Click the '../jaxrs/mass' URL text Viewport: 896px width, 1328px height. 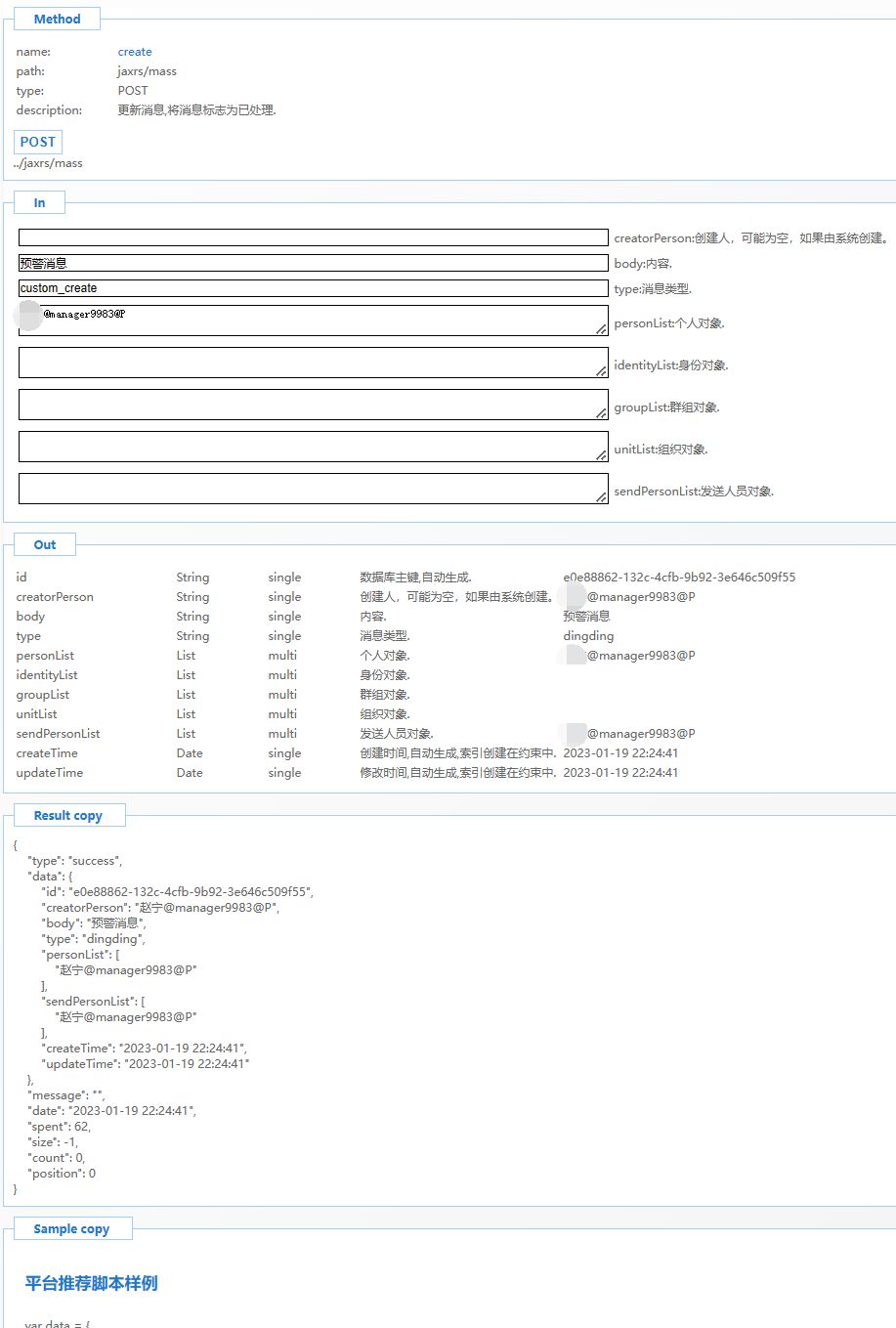[x=48, y=163]
